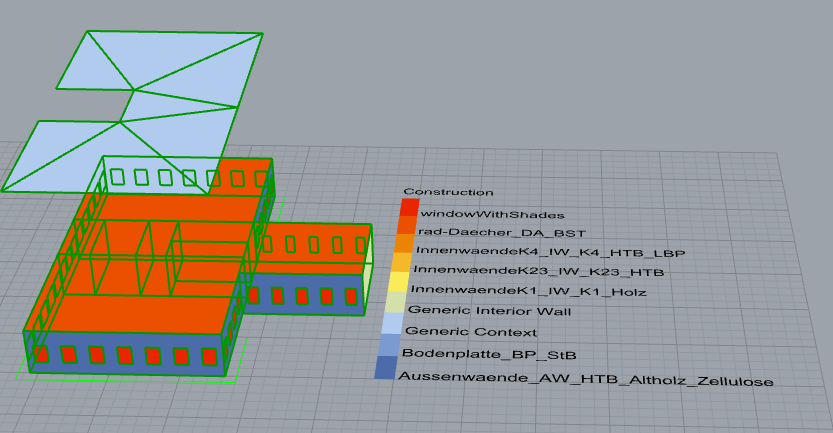Select the InnenwaendeK4_IW_K4_HTB_LBP legend text
Image resolution: width=833 pixels, height=433 pixels.
point(550,252)
